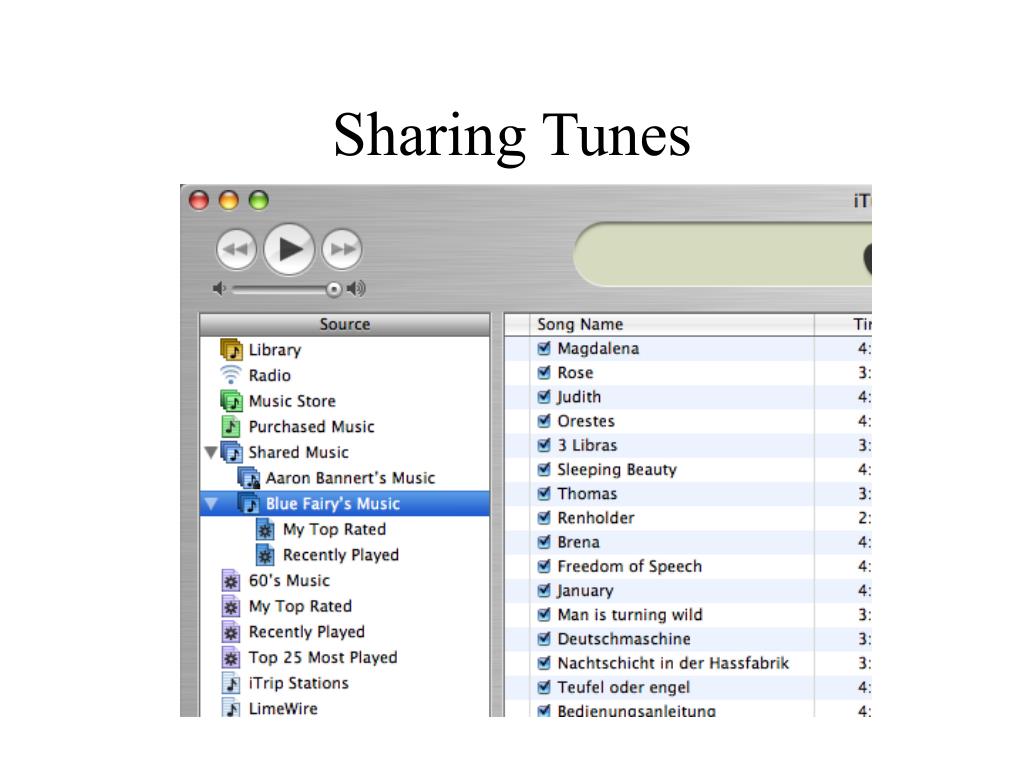Screen dimensions: 1024x768
Task: Click the Music Store icon
Action: tap(231, 400)
